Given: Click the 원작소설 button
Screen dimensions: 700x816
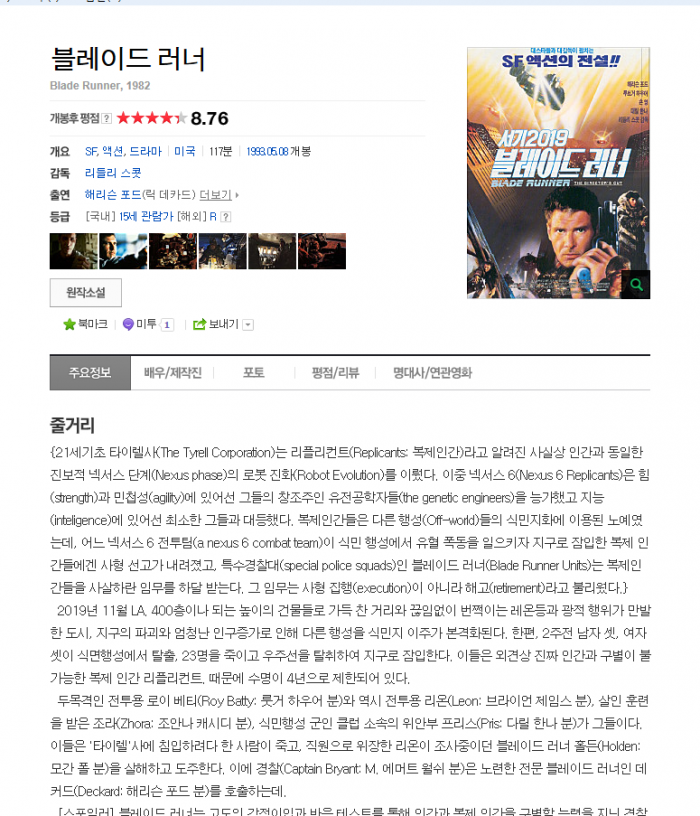Looking at the screenshot, I should click(86, 292).
